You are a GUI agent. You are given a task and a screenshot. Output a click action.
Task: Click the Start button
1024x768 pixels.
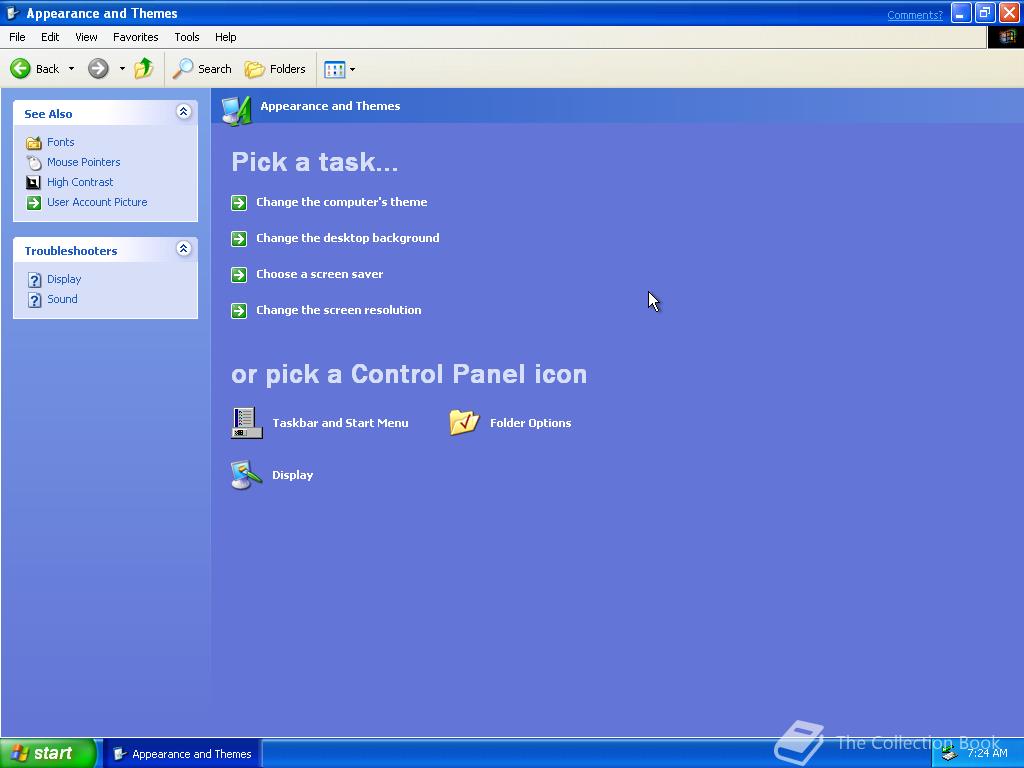click(48, 753)
